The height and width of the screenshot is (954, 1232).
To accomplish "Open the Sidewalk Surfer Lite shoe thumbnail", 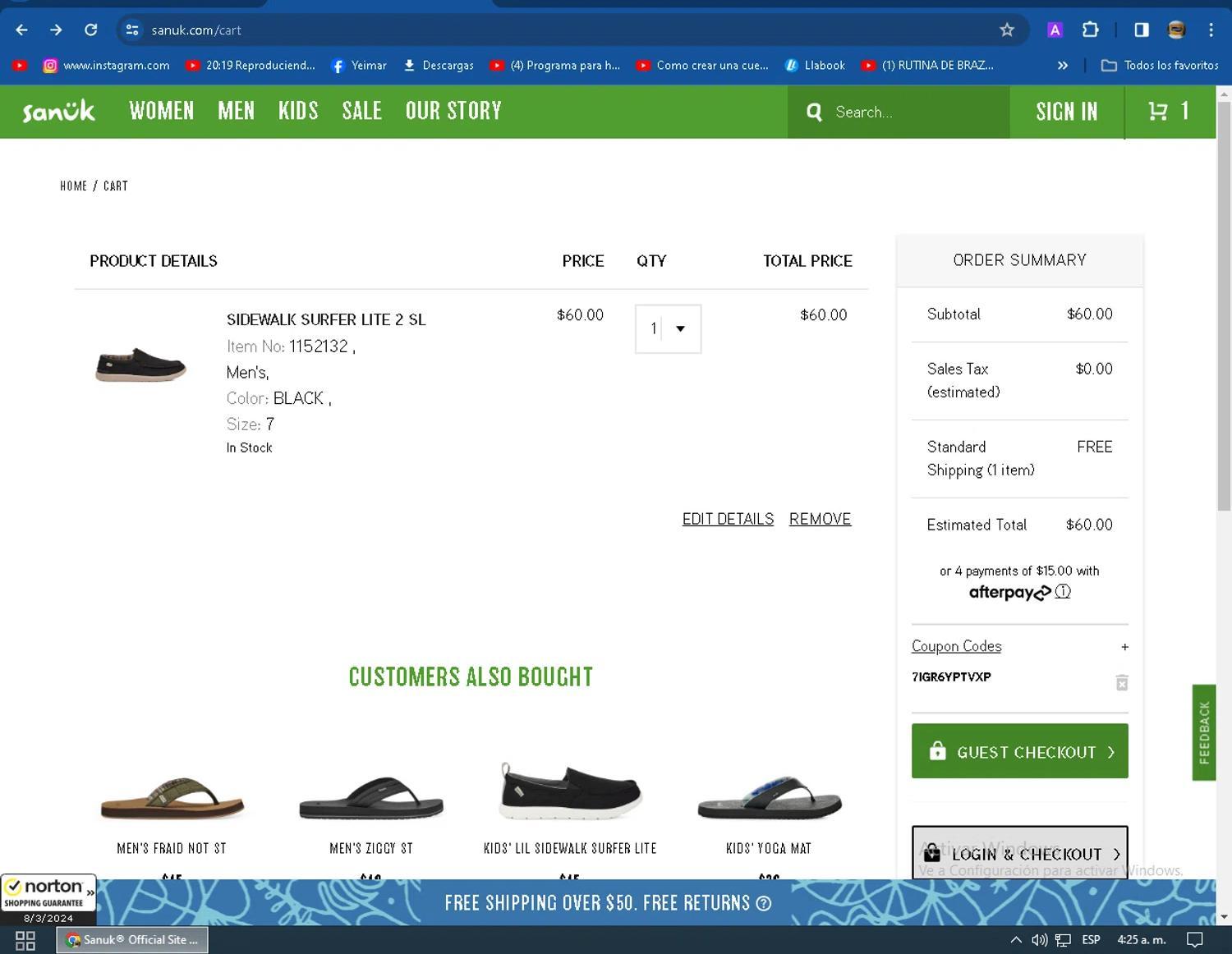I will 140,365.
